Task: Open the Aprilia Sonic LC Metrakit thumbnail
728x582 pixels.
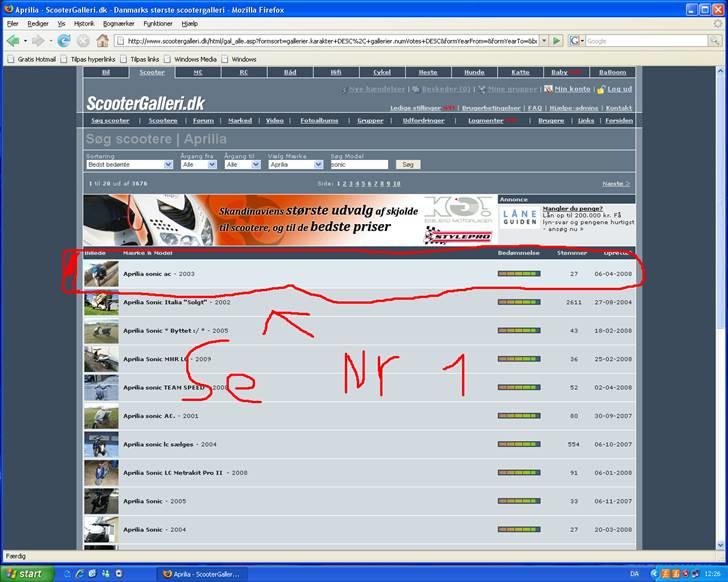Action: click(x=101, y=472)
